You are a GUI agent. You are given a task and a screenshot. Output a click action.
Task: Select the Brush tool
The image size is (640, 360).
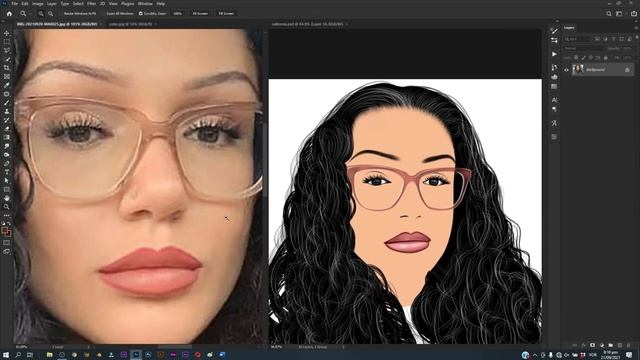tap(7, 102)
